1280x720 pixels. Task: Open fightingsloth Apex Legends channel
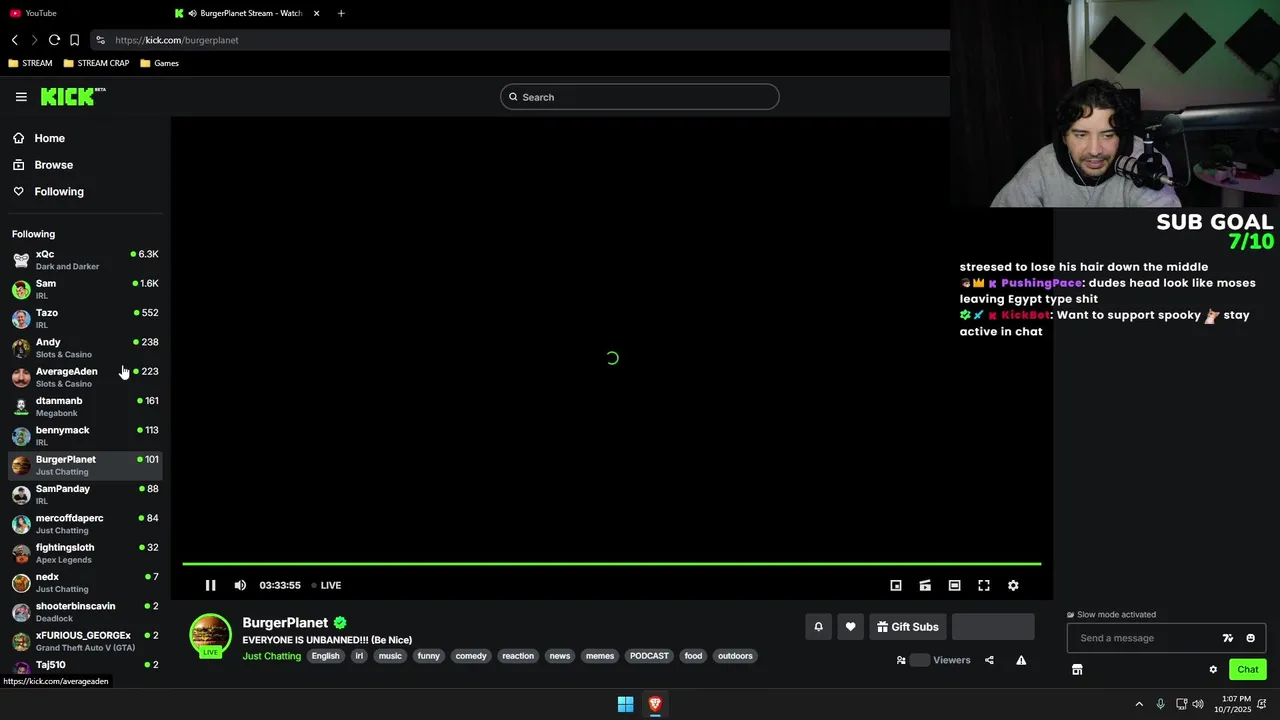[x=85, y=553]
